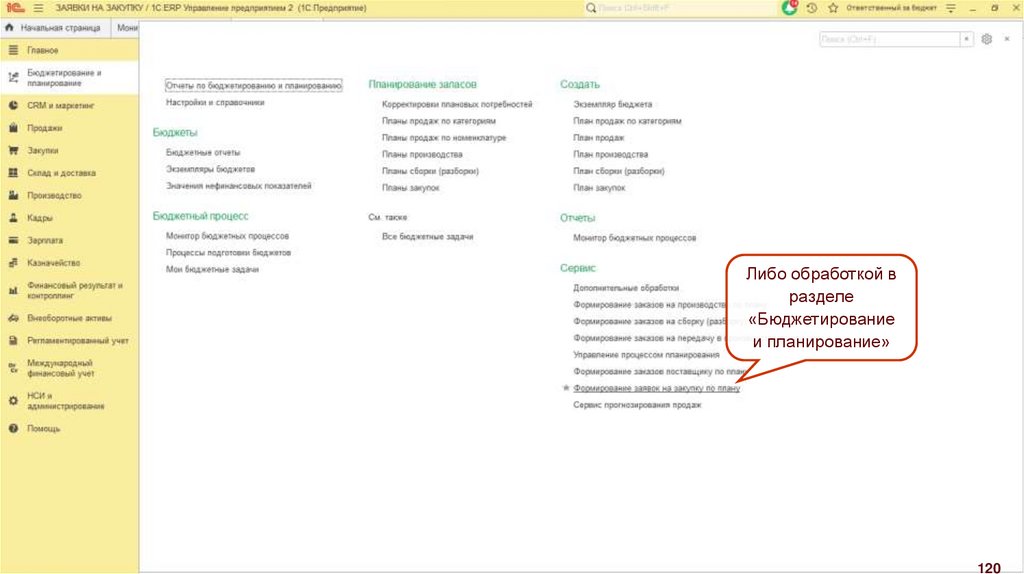Click the Кадры person icon
The height and width of the screenshot is (574, 1024).
[13, 218]
